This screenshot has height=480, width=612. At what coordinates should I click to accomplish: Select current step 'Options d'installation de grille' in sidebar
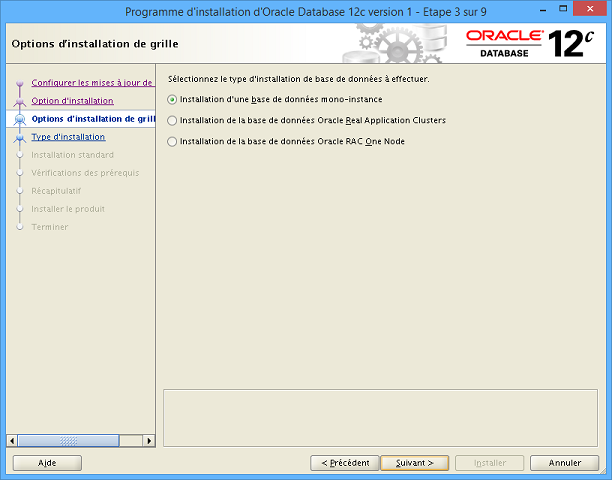click(93, 119)
